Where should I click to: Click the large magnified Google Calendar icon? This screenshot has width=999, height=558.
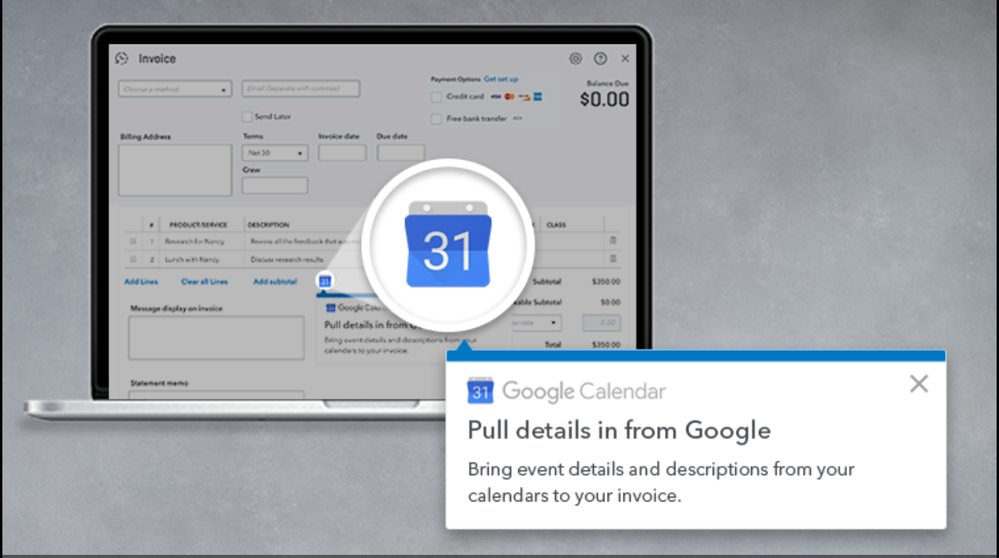[448, 245]
